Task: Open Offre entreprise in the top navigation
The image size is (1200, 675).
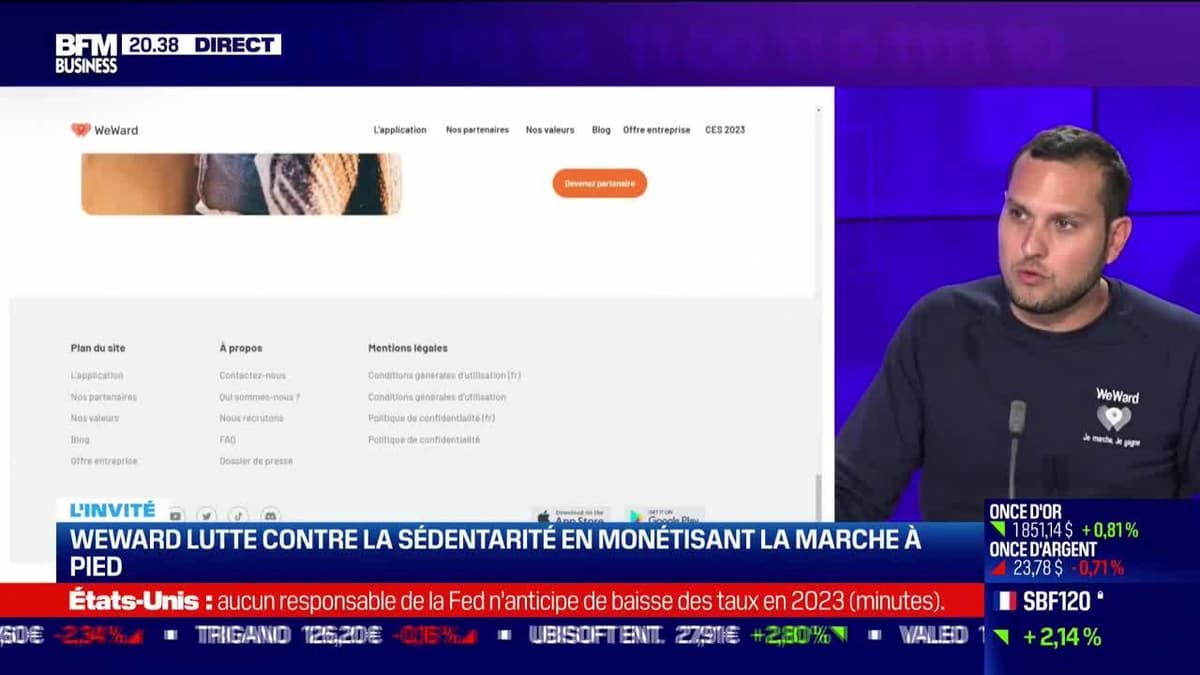Action: 656,130
